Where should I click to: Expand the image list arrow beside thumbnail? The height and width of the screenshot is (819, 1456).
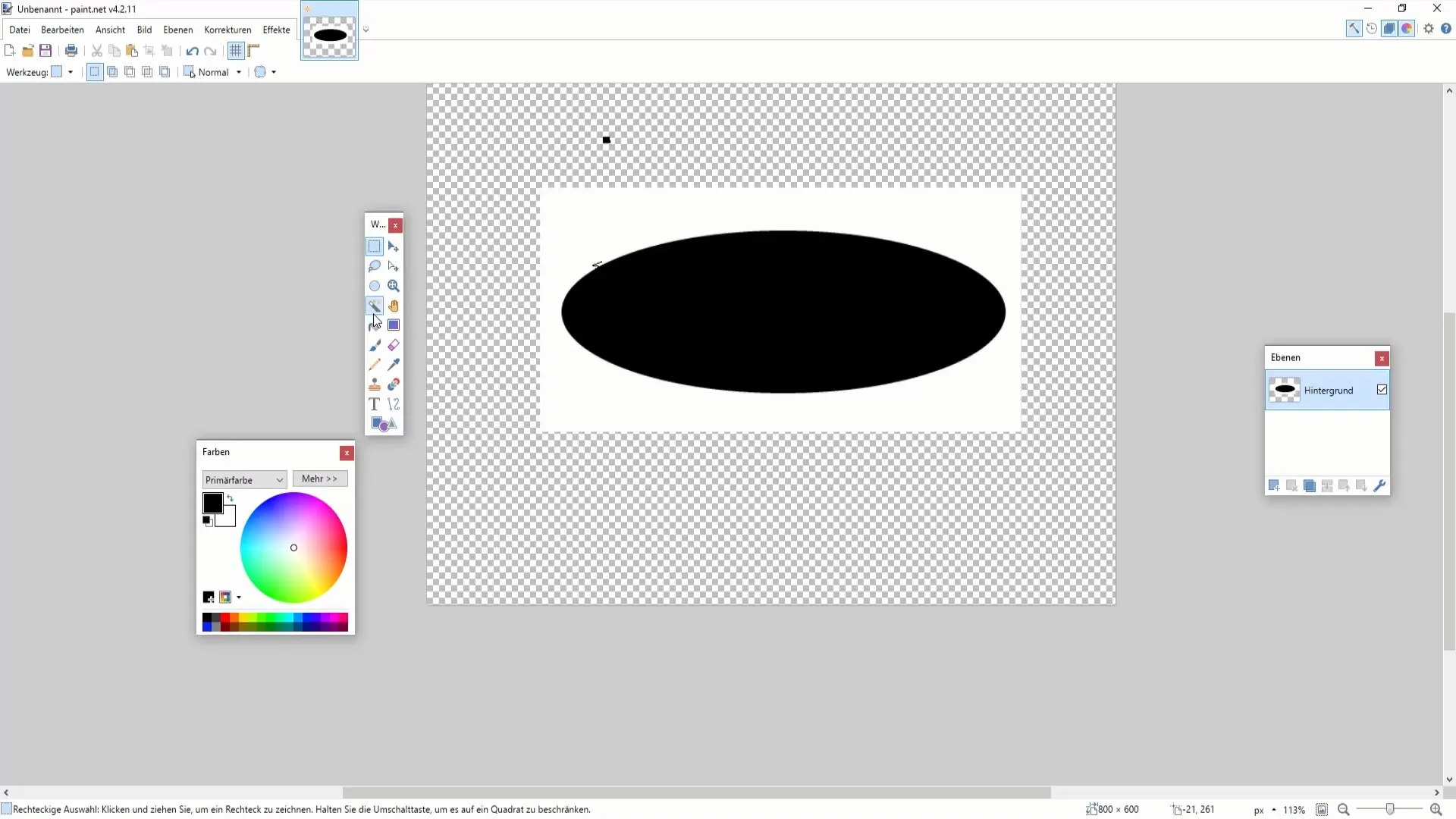click(x=366, y=30)
